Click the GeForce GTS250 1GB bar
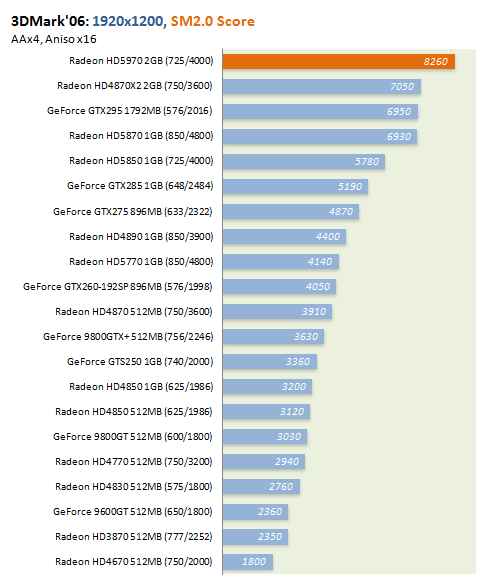This screenshot has height=579, width=481. tap(269, 362)
